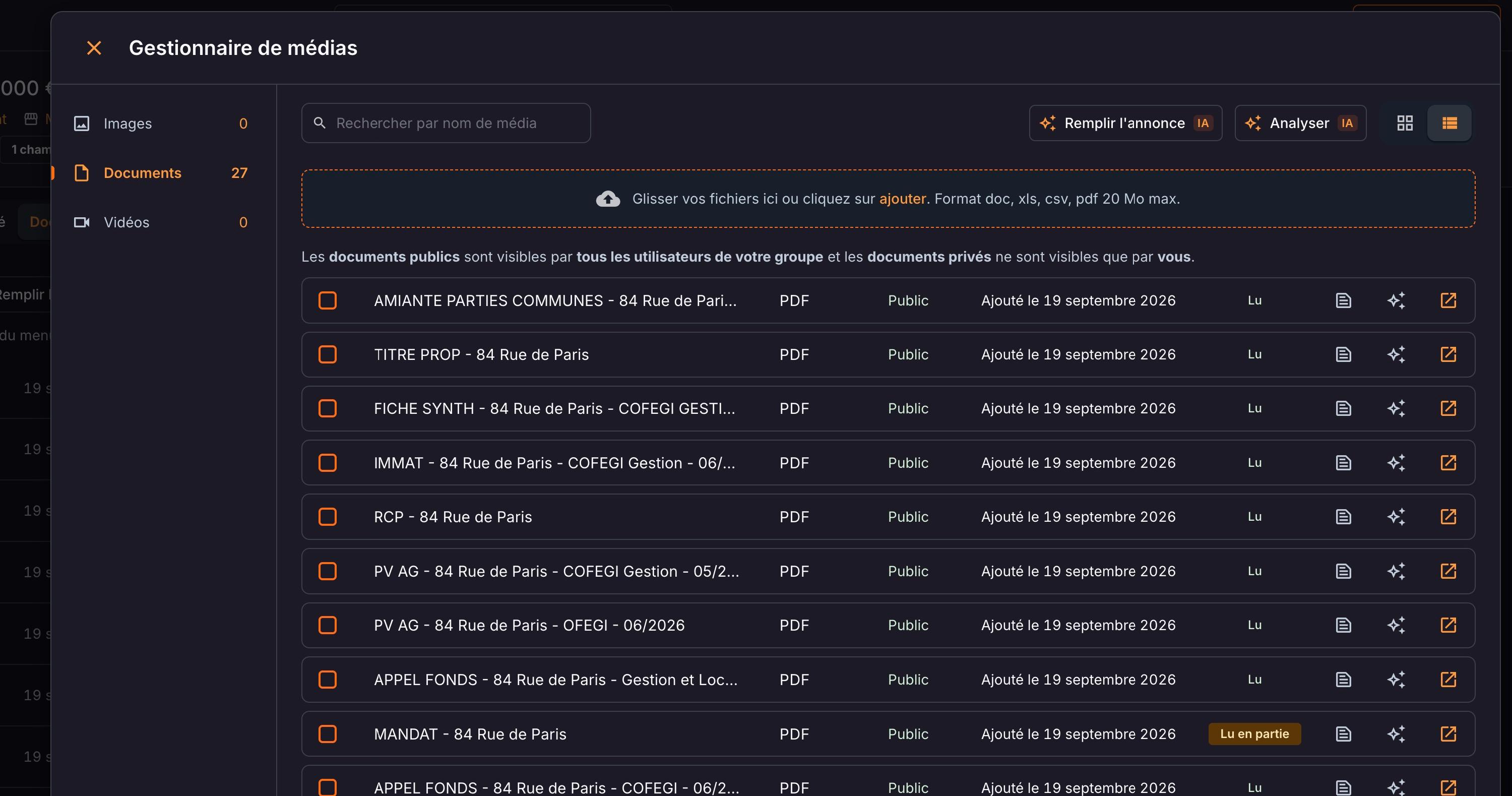
Task: Switch to grid view layout
Action: coord(1405,124)
